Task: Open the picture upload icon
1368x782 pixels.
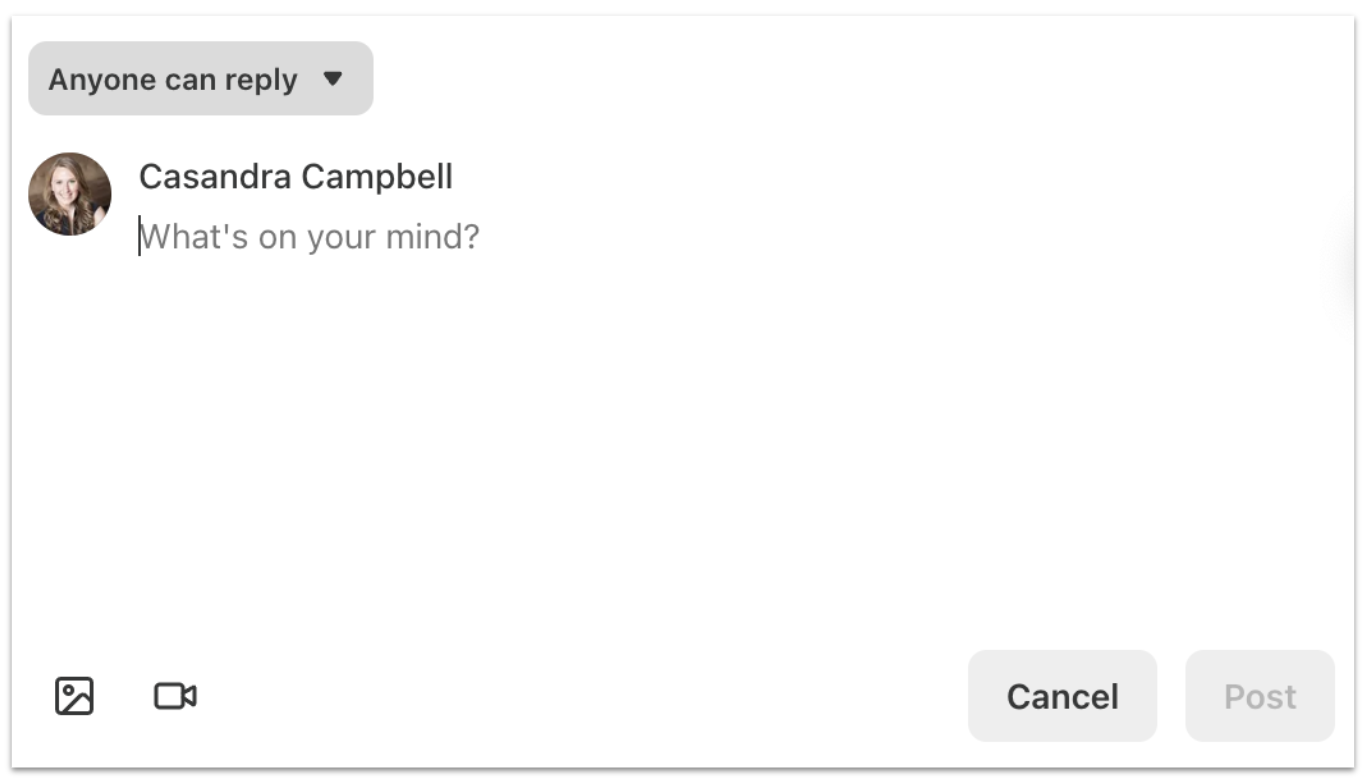Action: pyautogui.click(x=74, y=696)
